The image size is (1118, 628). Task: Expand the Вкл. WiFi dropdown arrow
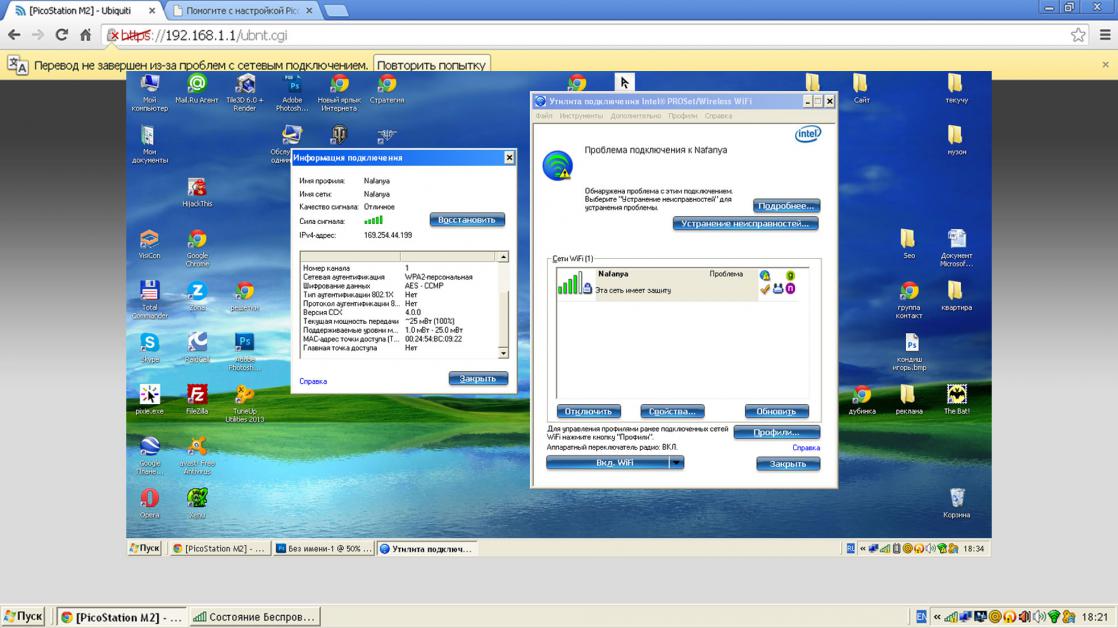pyautogui.click(x=677, y=463)
